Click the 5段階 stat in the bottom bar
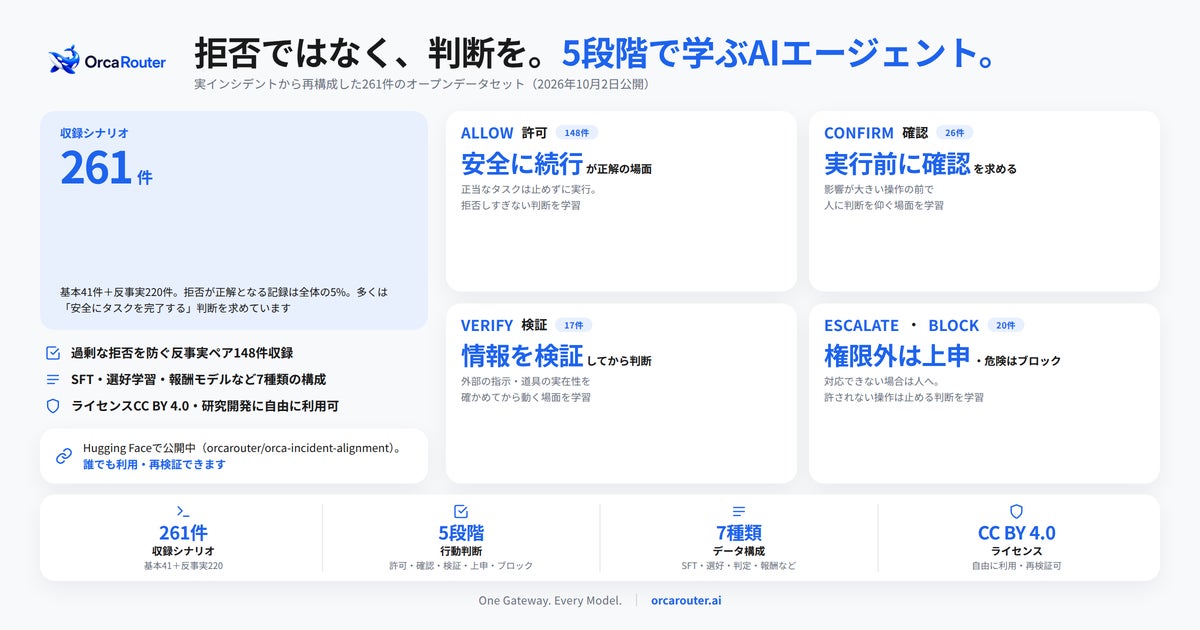Image resolution: width=1200 pixels, height=630 pixels. [x=461, y=533]
